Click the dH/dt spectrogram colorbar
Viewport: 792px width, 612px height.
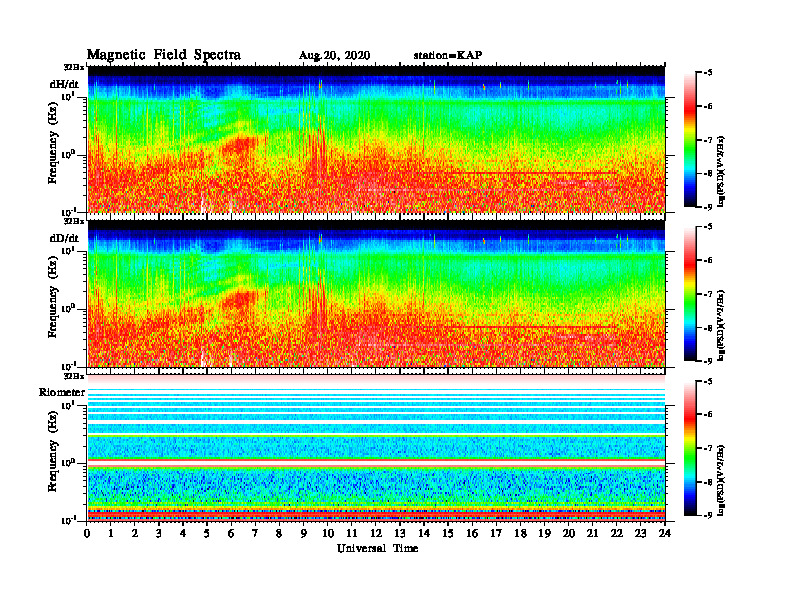(x=690, y=140)
